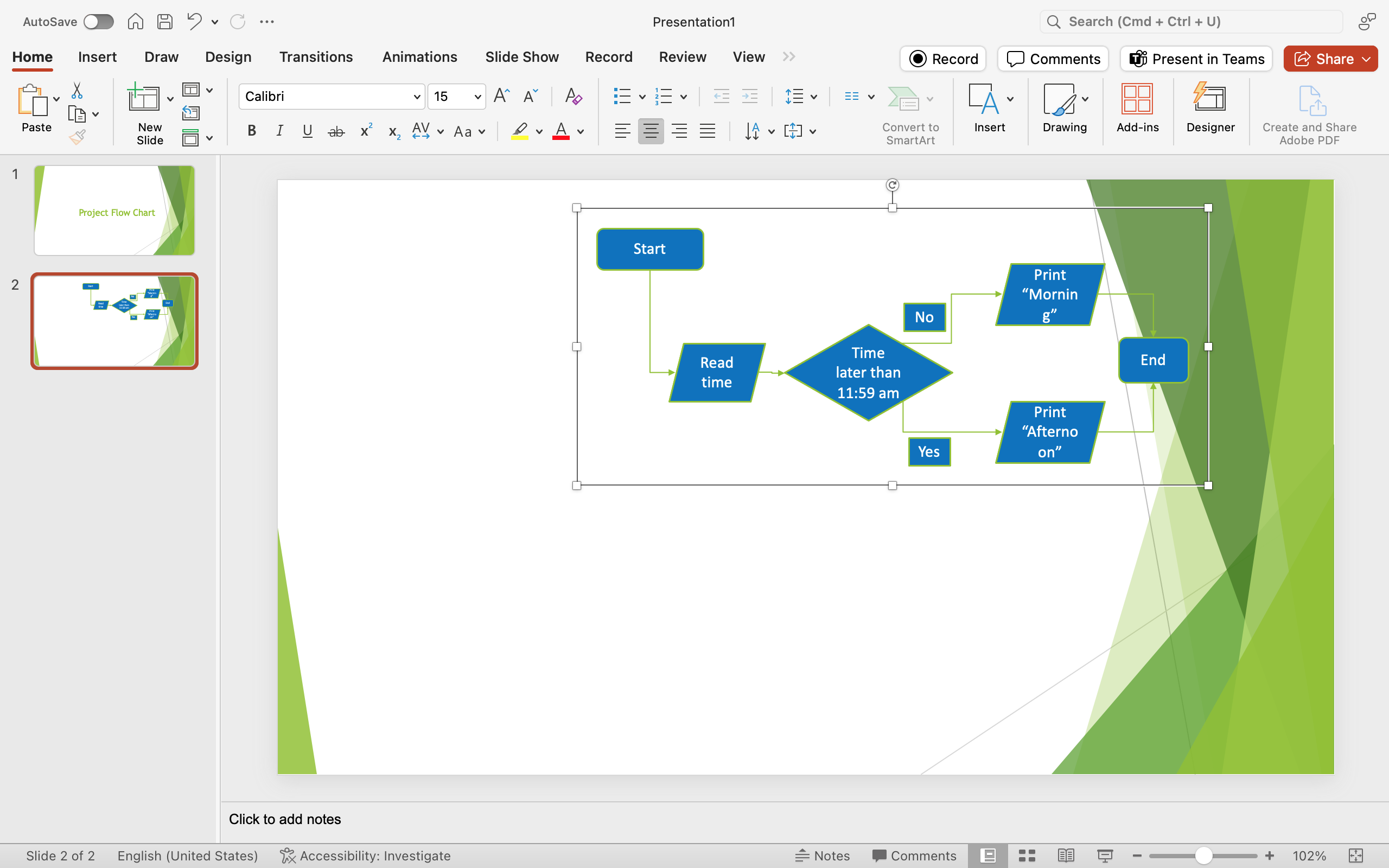Image resolution: width=1389 pixels, height=868 pixels.
Task: Select slide 1 Project Flow Chart thumbnail
Action: [x=114, y=210]
